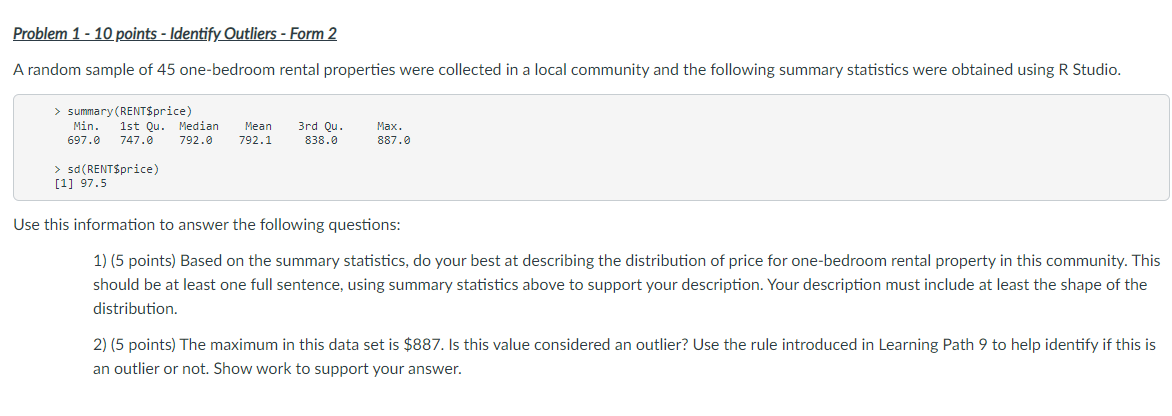The height and width of the screenshot is (416, 1172).
Task: Click the median value 792.0
Action: coord(196,141)
